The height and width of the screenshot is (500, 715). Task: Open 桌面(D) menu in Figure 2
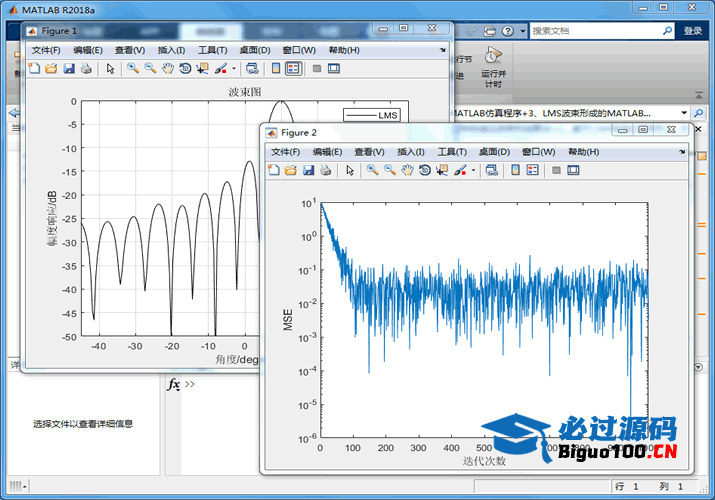pyautogui.click(x=494, y=152)
